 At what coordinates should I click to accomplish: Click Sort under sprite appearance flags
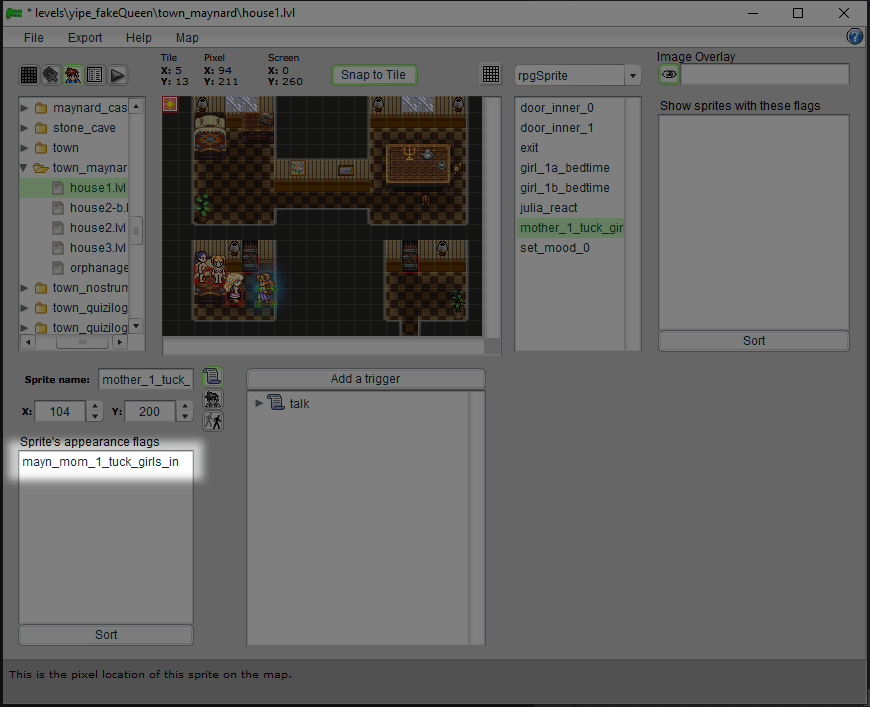[x=106, y=635]
